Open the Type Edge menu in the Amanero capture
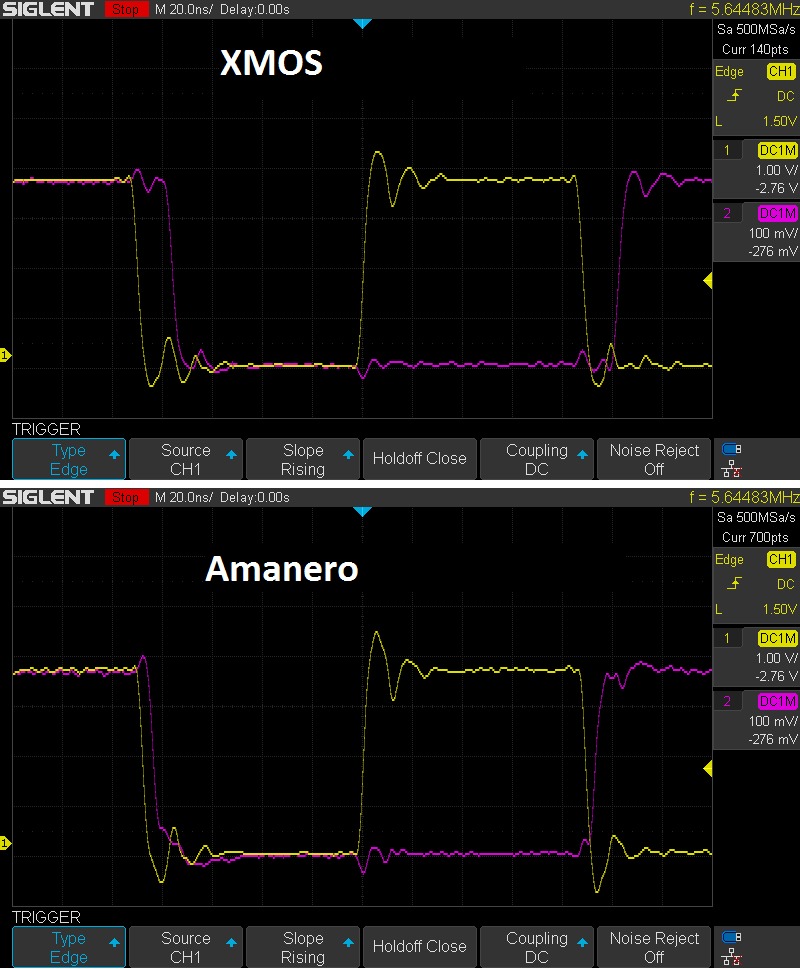800x969 pixels. point(69,947)
